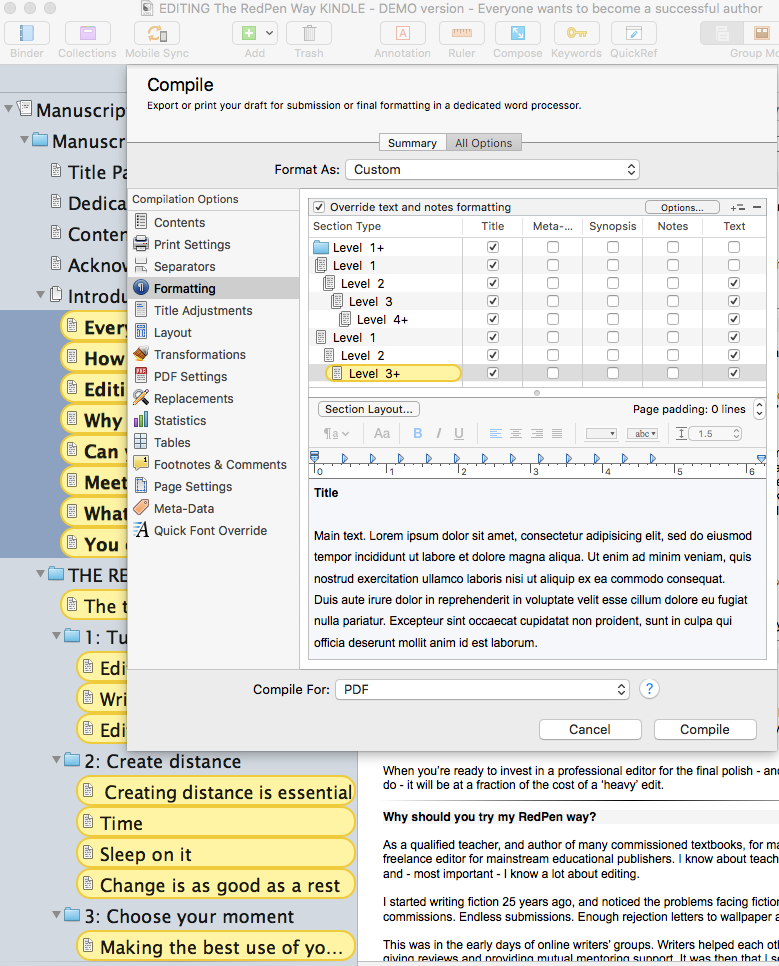This screenshot has height=966, width=779.
Task: Select Sleep on it binder document
Action: point(216,854)
